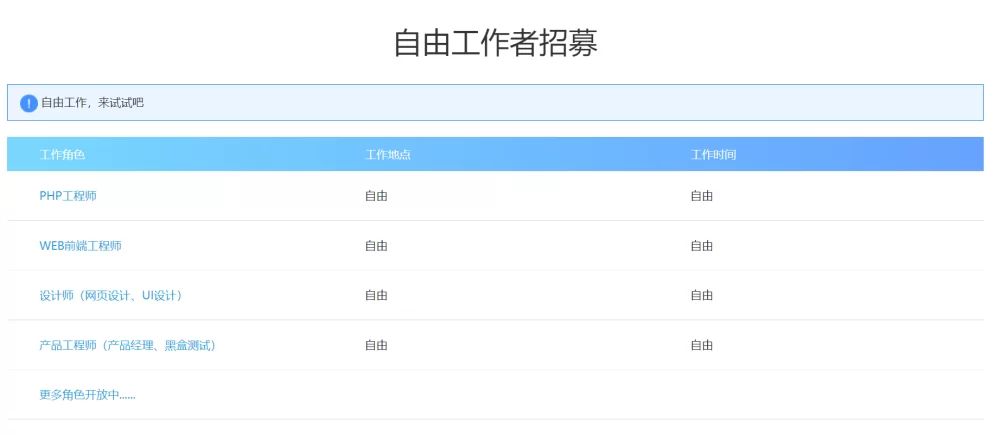Open the PHP工程师 role link
1000x434 pixels.
[68, 196]
